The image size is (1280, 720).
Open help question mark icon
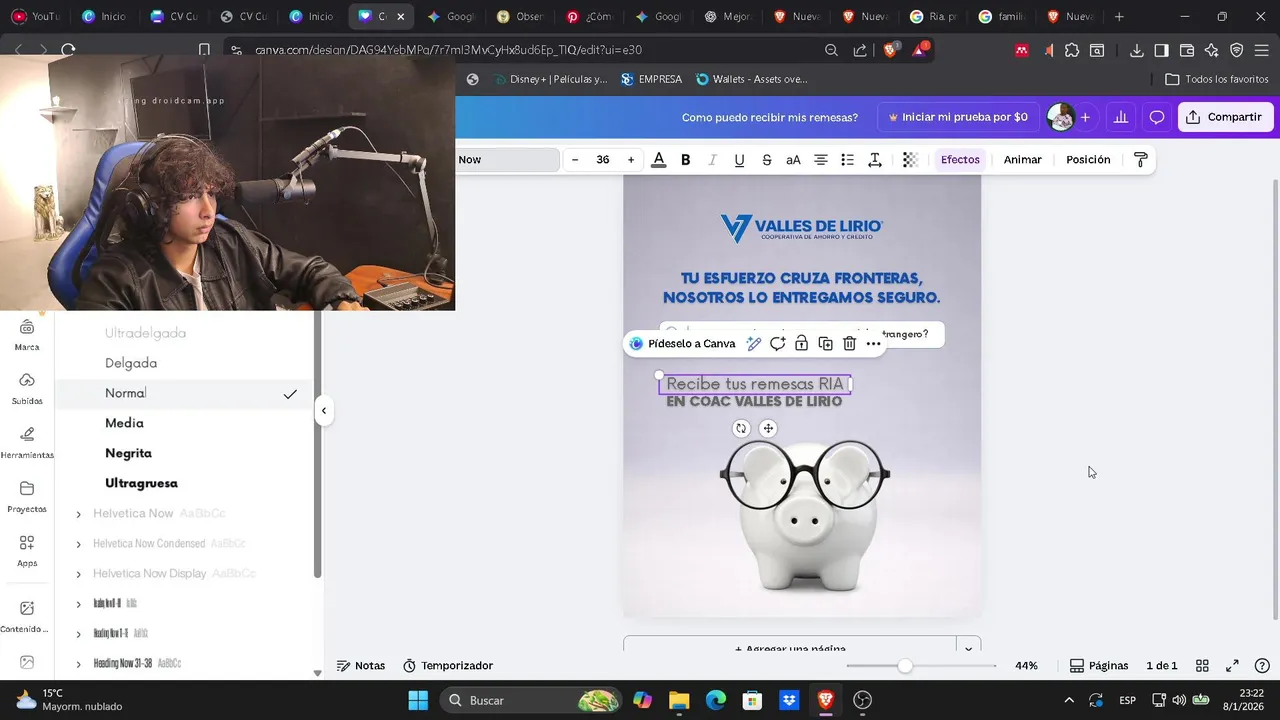coord(1262,666)
